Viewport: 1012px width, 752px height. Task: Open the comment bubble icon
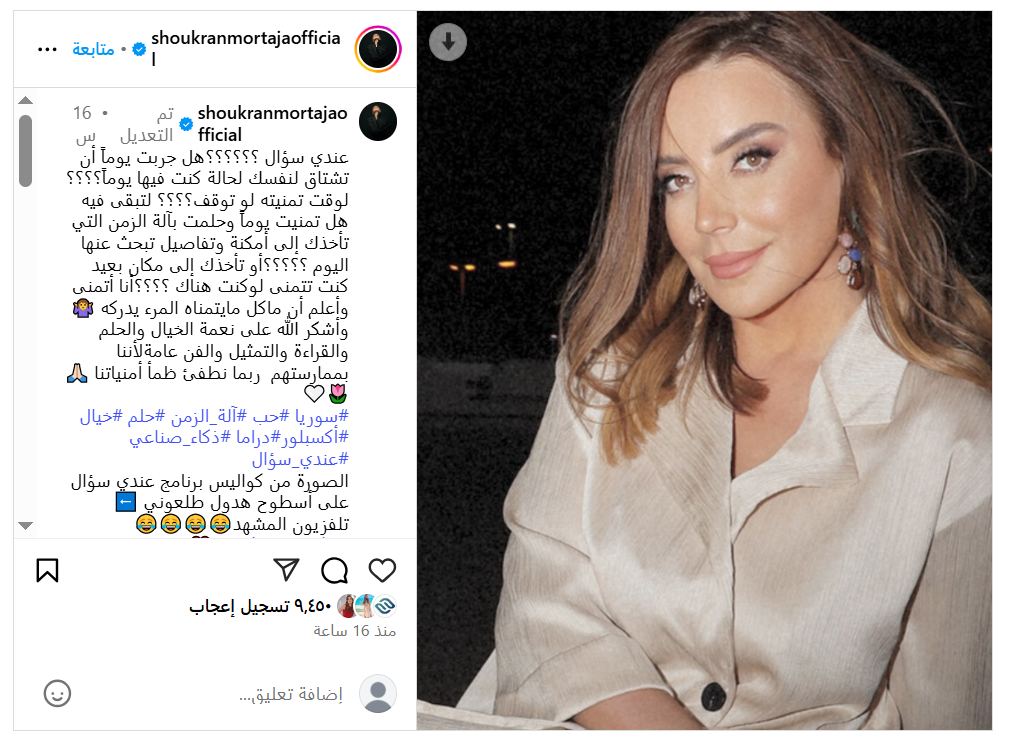click(x=334, y=570)
